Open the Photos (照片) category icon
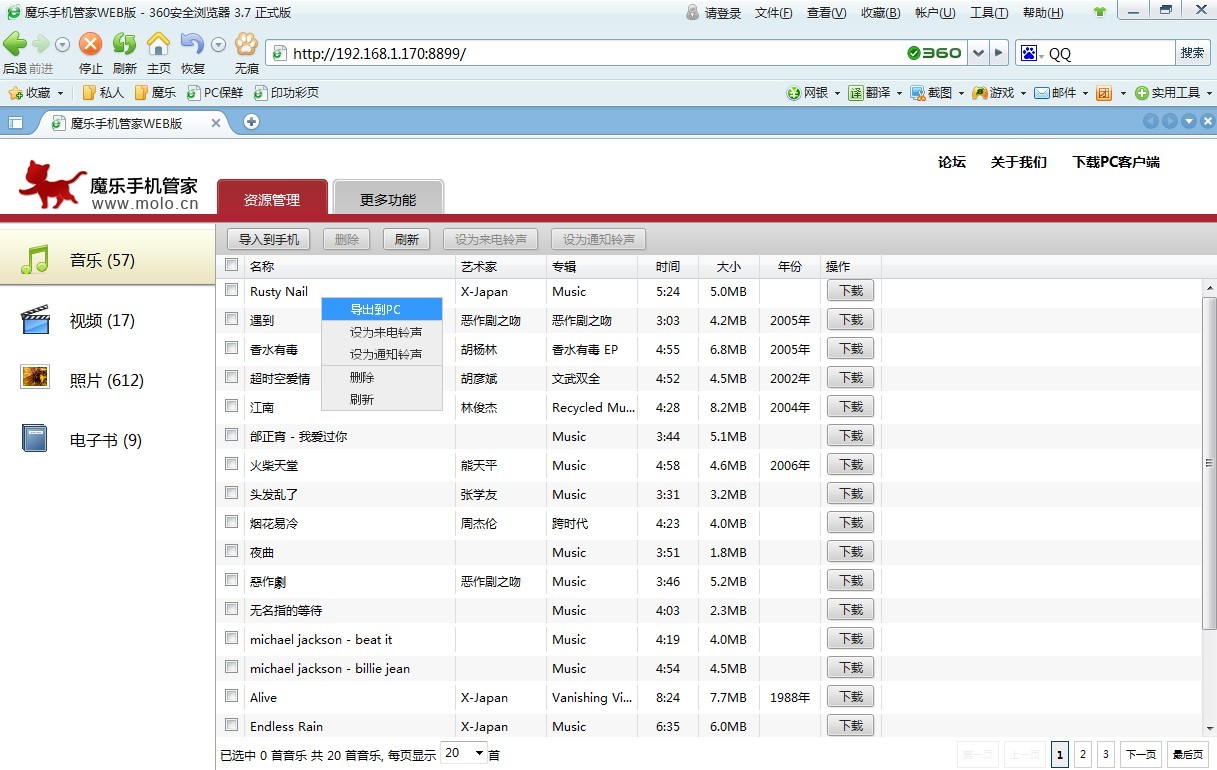The image size is (1217, 770). click(x=35, y=377)
